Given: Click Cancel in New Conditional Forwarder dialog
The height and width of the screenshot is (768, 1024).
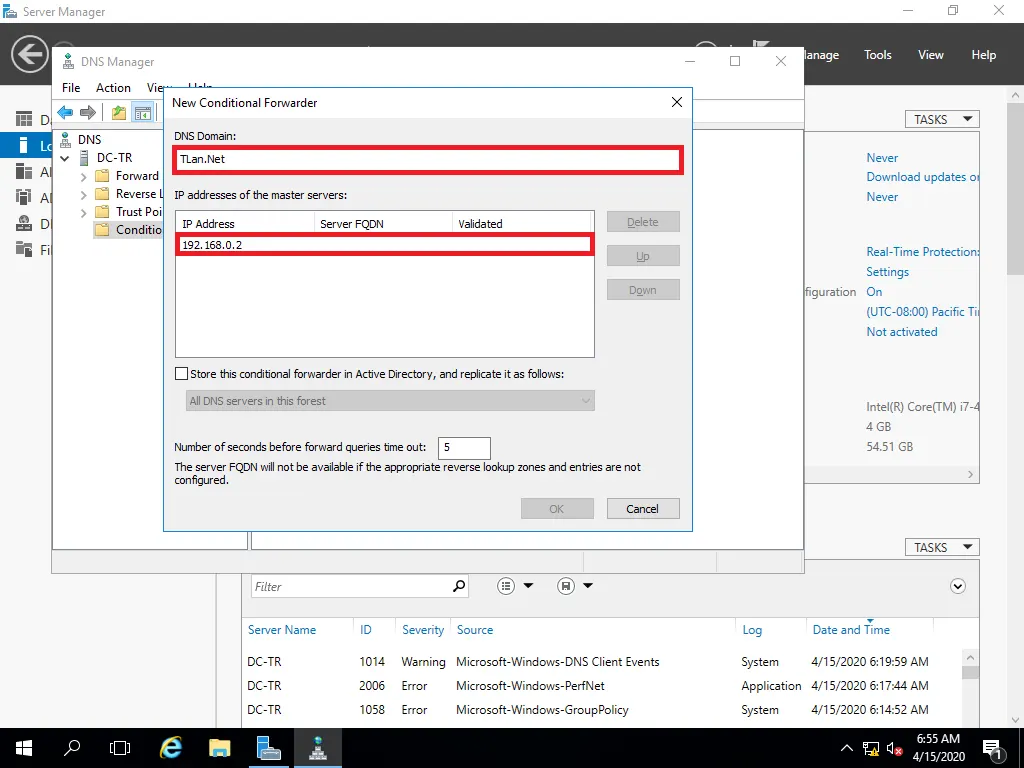Looking at the screenshot, I should [643, 509].
